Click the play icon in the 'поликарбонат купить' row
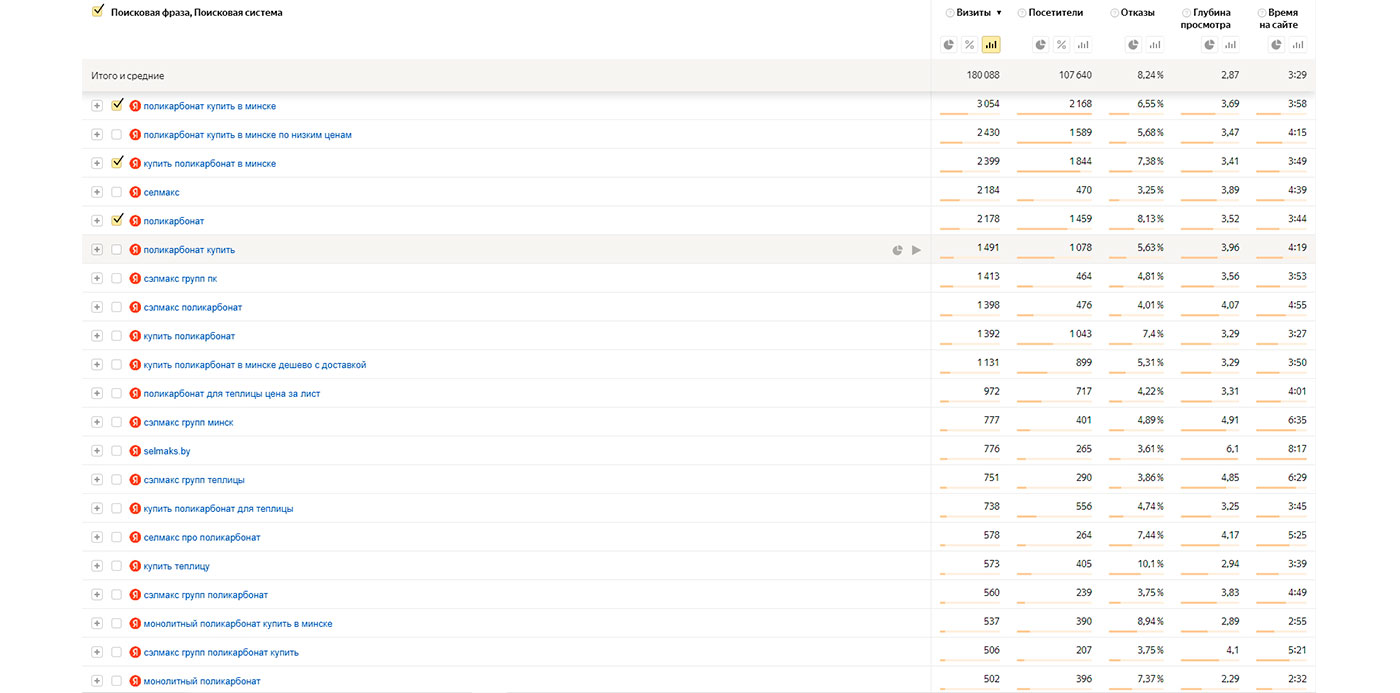 tap(916, 250)
